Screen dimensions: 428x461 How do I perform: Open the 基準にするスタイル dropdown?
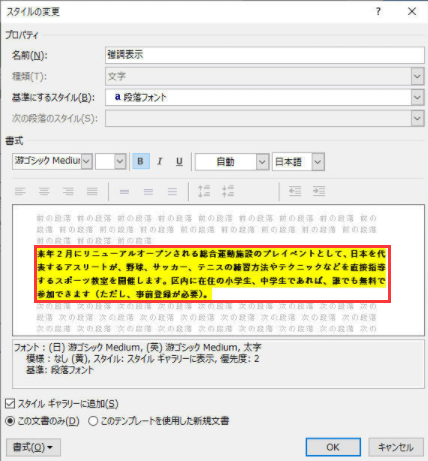(417, 97)
